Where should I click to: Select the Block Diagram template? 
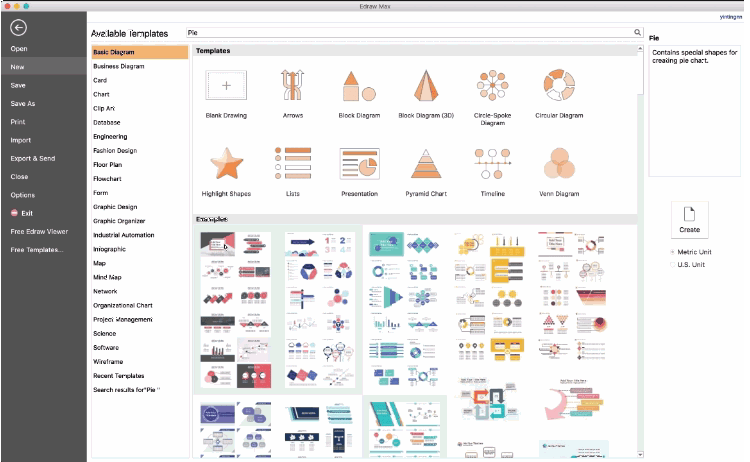(359, 86)
